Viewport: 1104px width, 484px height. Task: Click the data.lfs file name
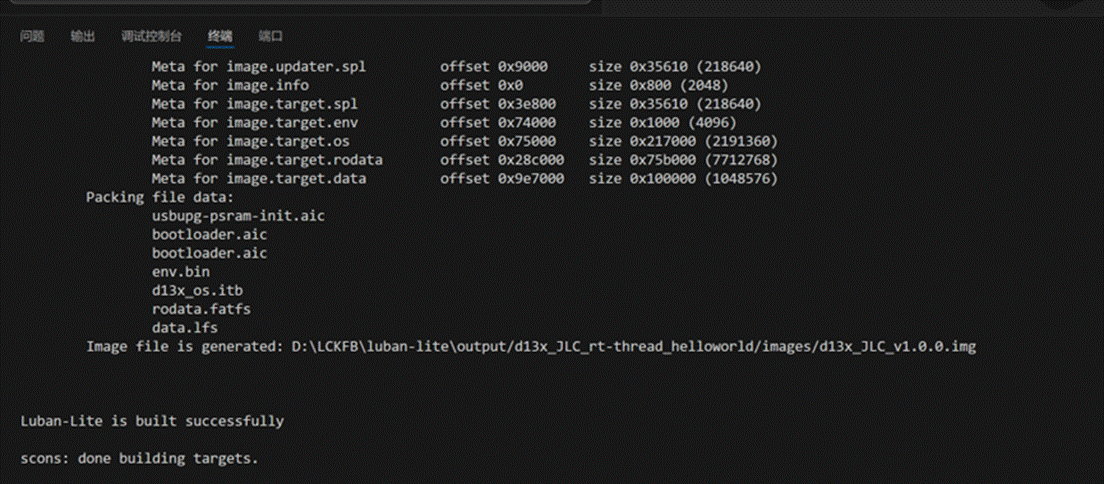185,327
